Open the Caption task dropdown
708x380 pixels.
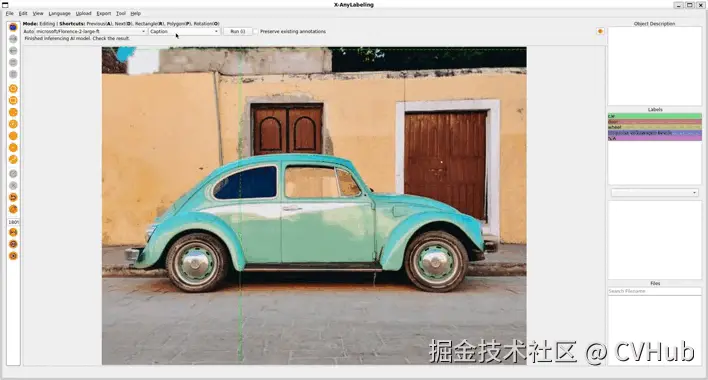click(184, 32)
